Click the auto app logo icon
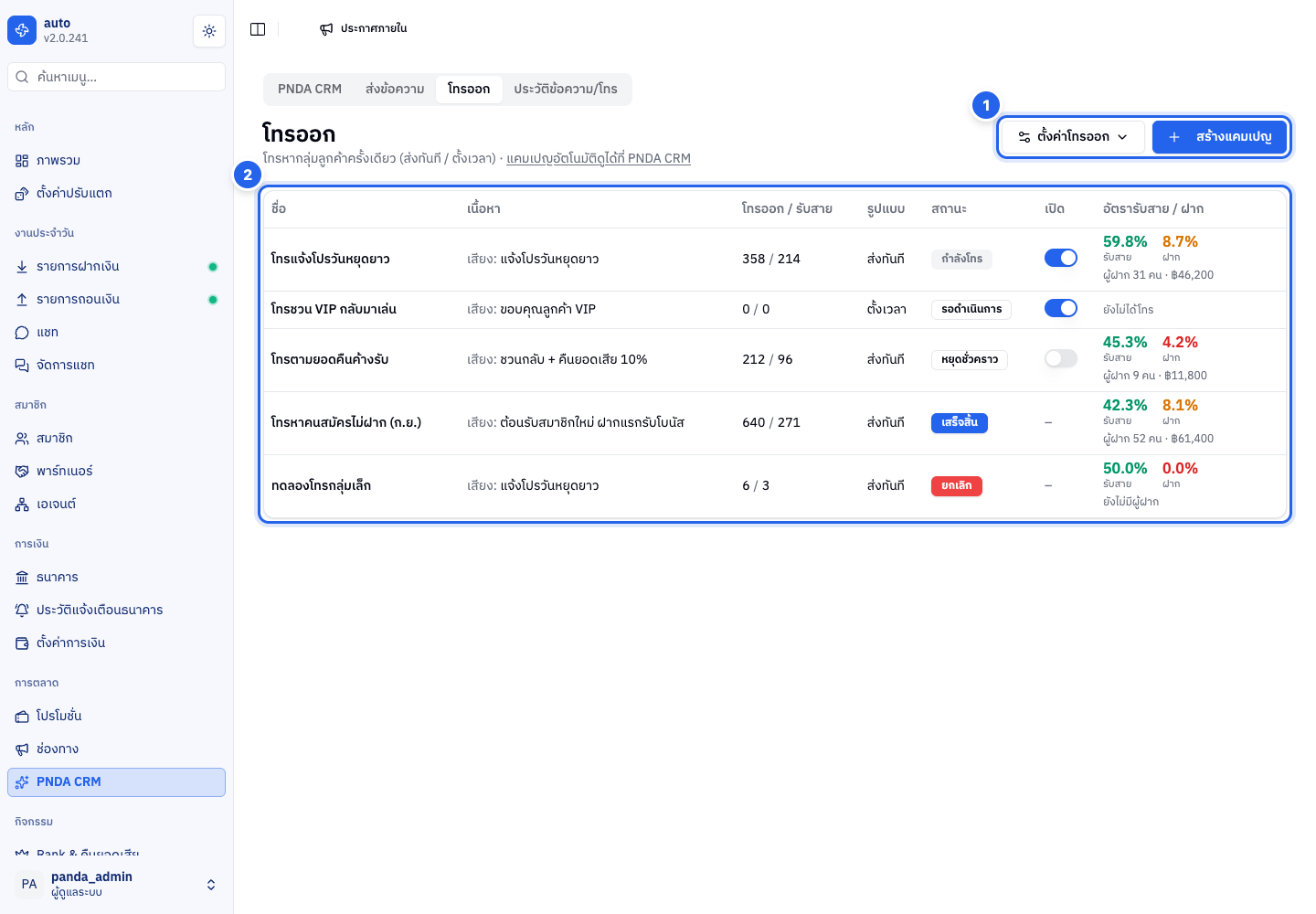 (22, 30)
